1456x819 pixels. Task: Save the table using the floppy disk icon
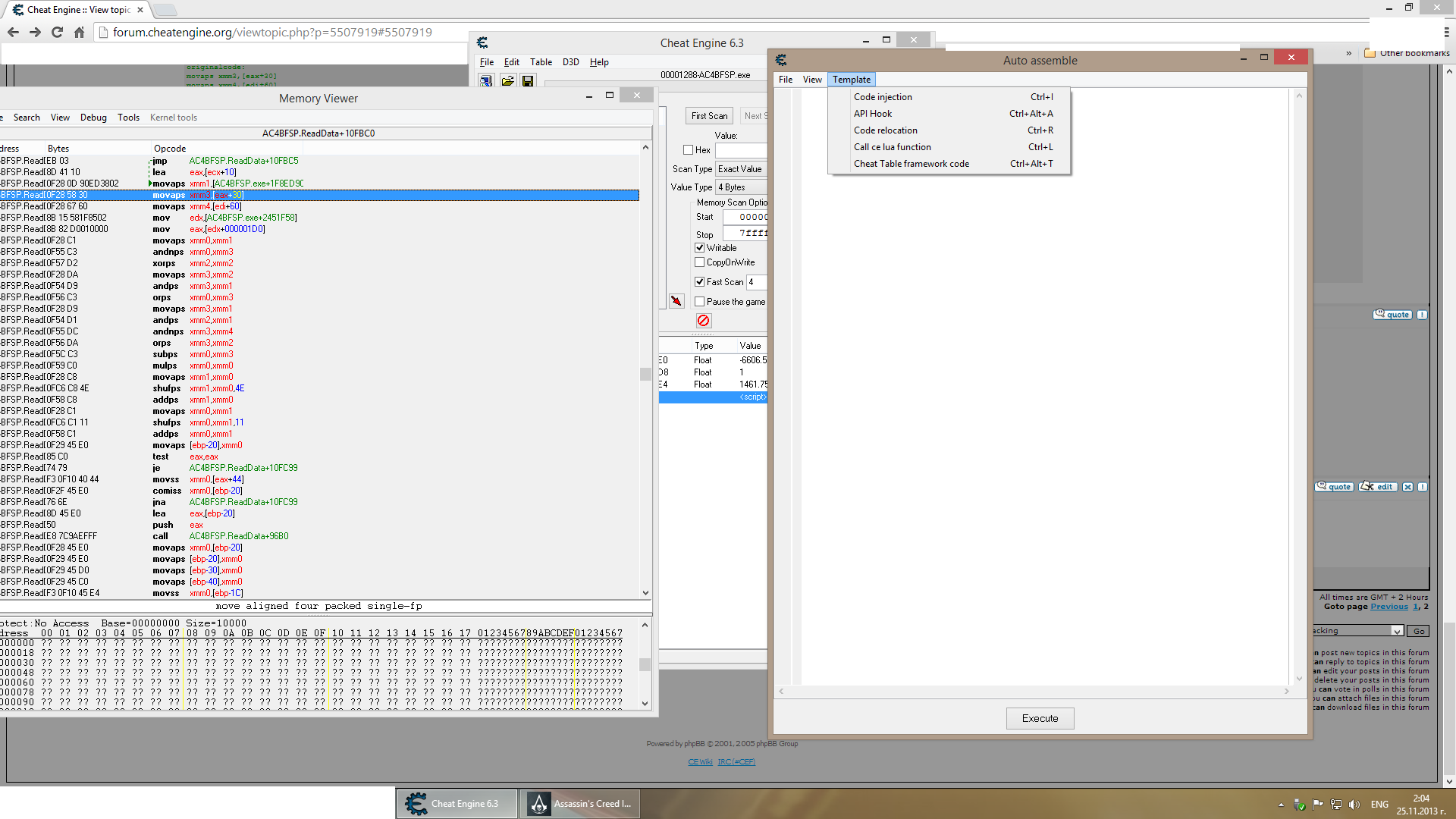(x=528, y=80)
